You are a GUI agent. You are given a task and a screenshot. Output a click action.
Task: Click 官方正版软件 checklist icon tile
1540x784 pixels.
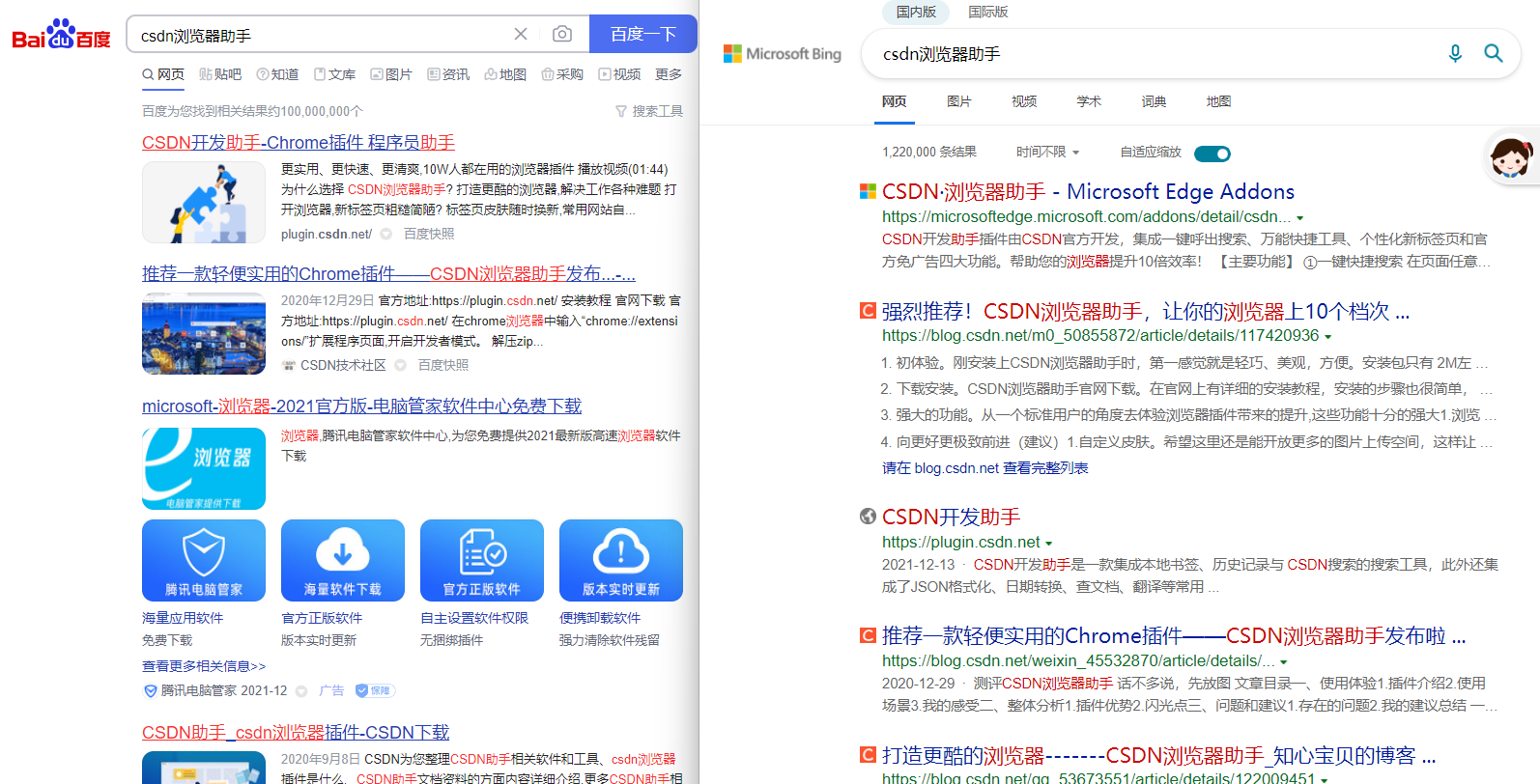(x=482, y=560)
